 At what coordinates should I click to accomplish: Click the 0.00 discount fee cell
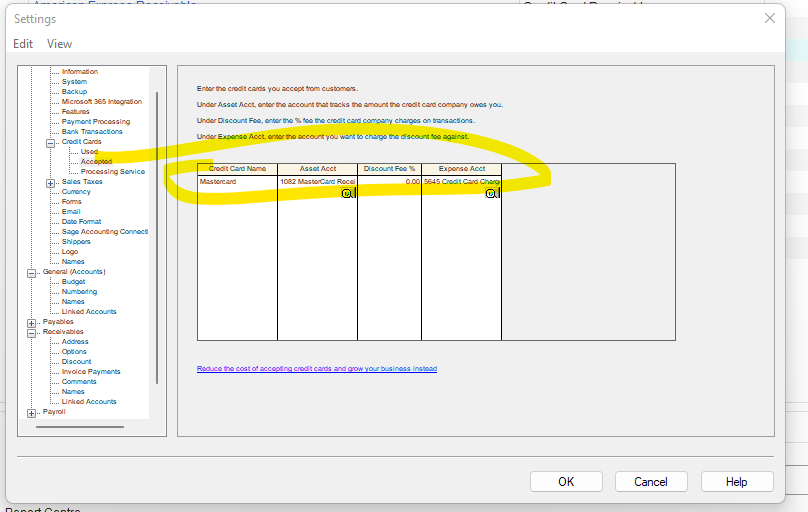(389, 182)
